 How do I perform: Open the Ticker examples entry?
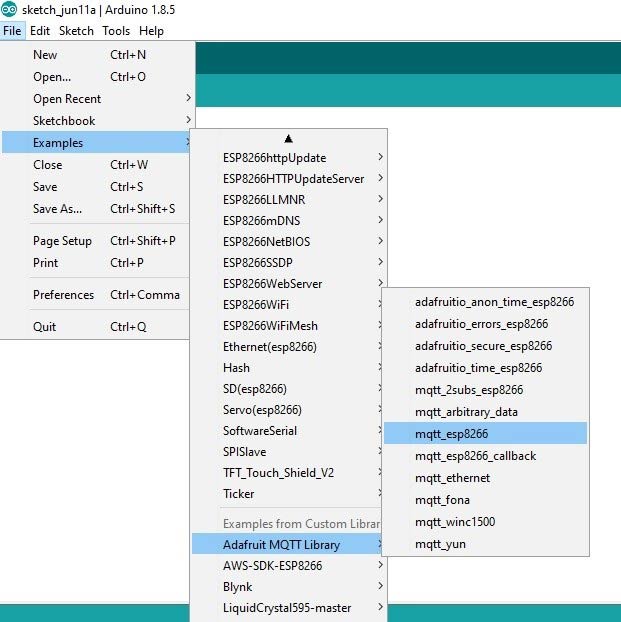(286, 494)
